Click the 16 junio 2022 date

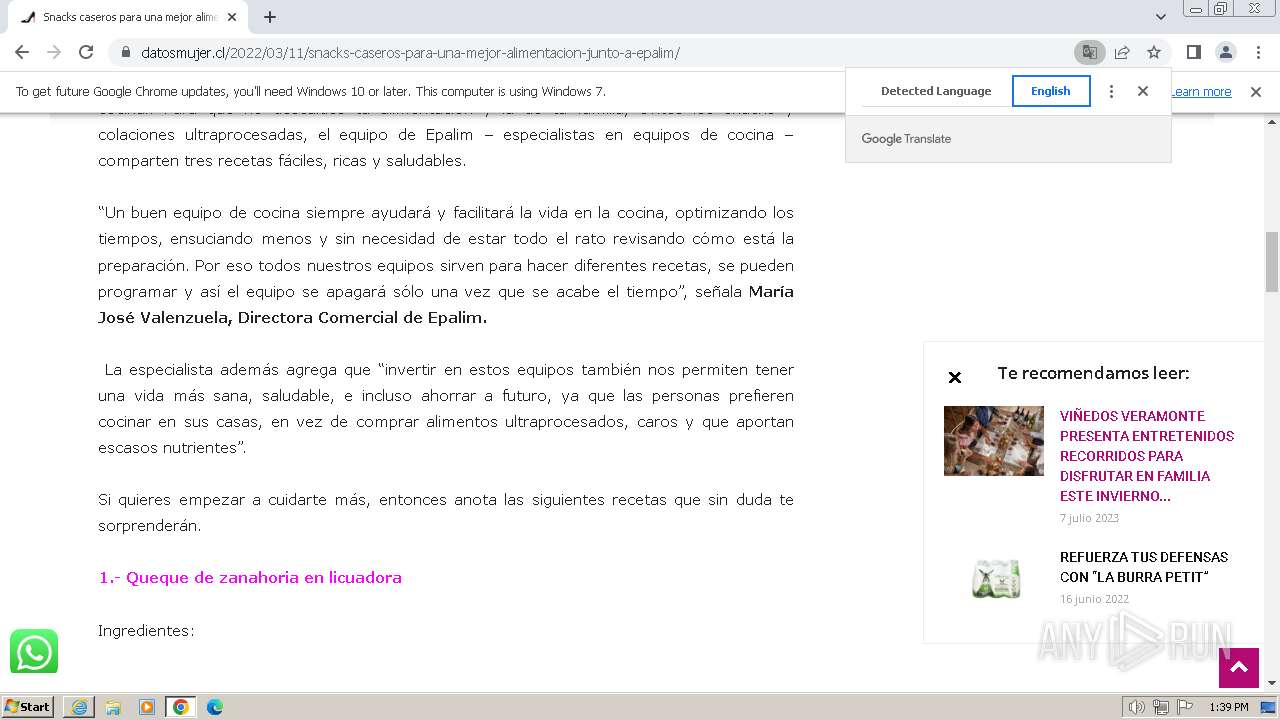(1094, 599)
